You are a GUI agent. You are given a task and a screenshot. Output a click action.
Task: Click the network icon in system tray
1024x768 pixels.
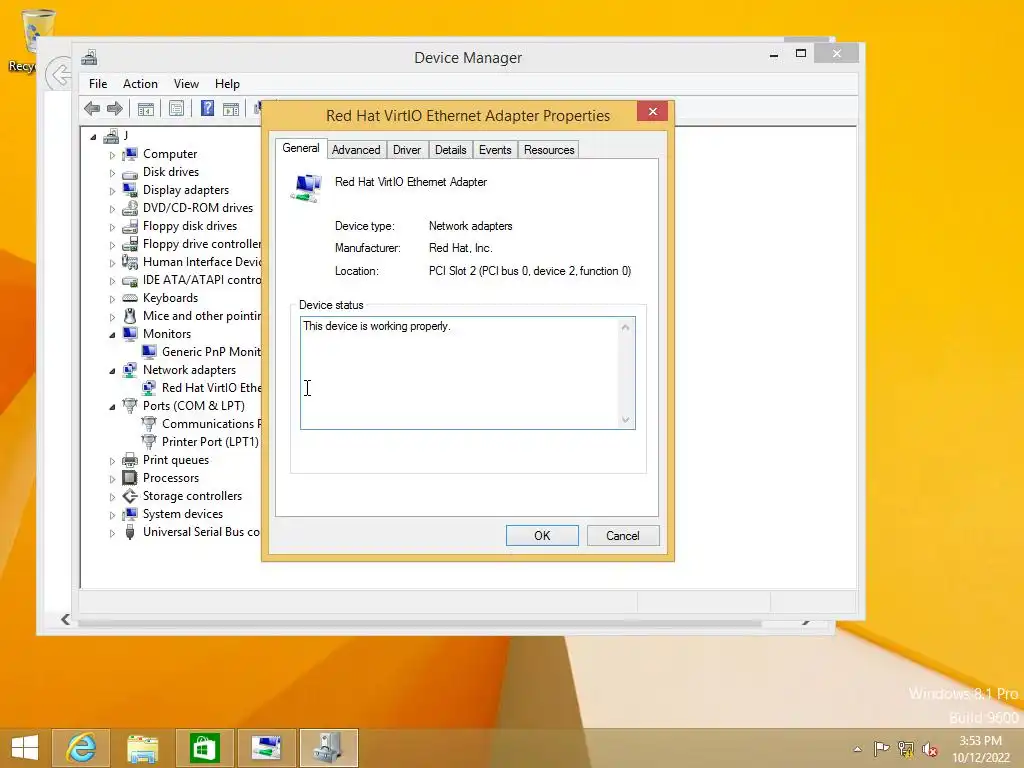(906, 749)
